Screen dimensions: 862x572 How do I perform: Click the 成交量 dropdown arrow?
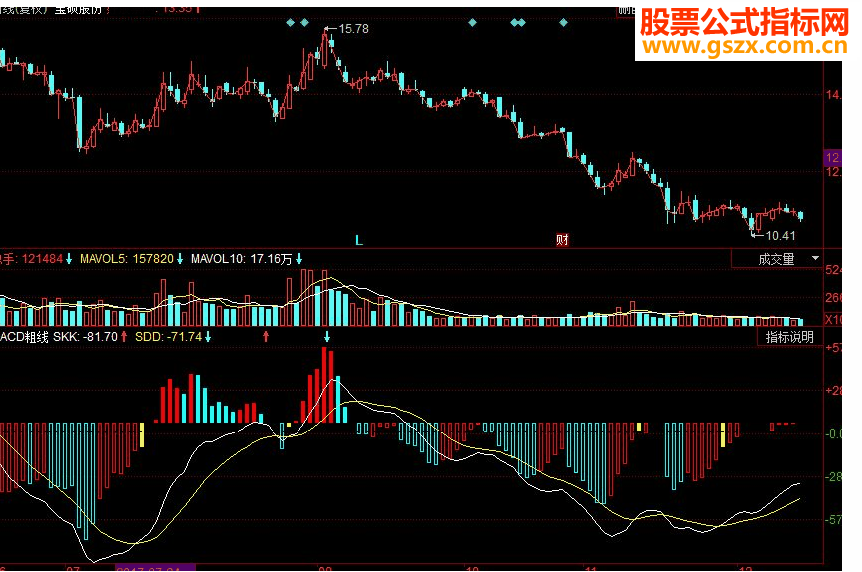[x=815, y=258]
